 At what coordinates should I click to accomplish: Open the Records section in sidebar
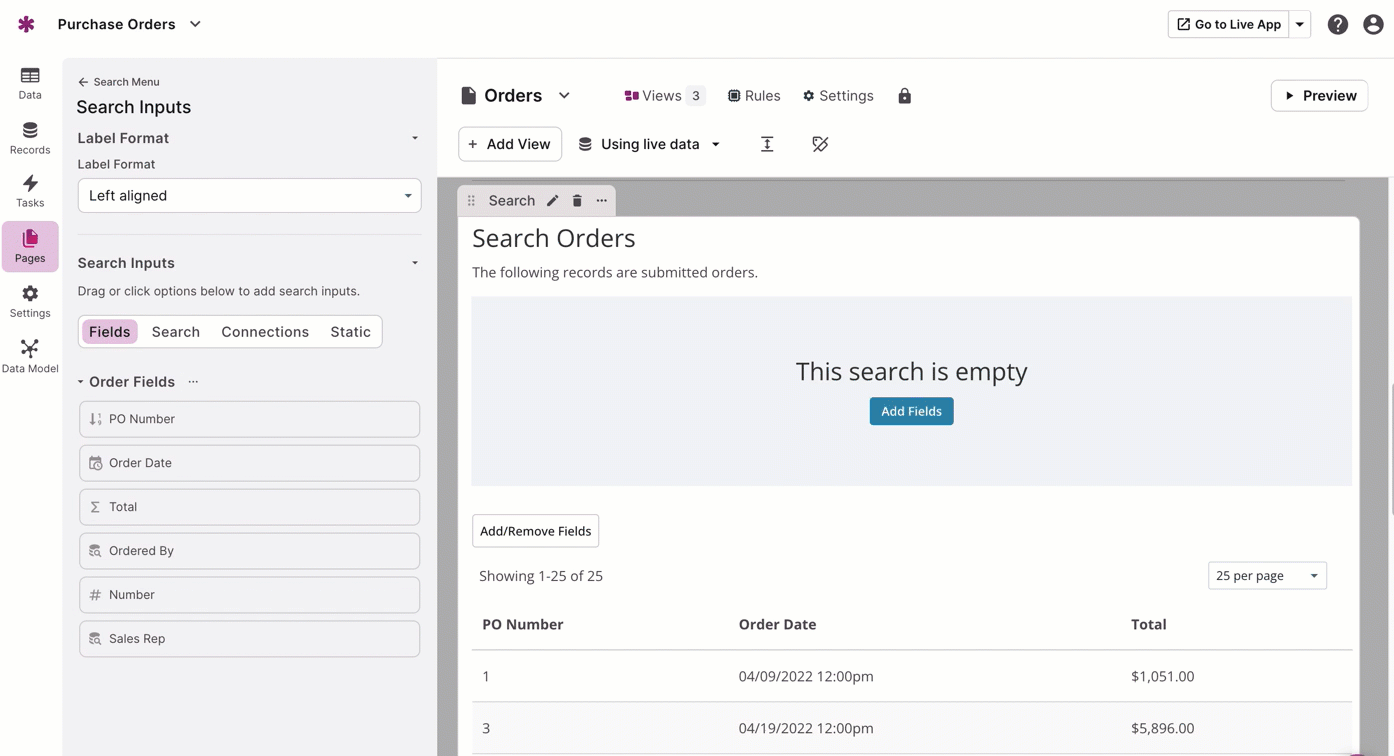point(30,138)
